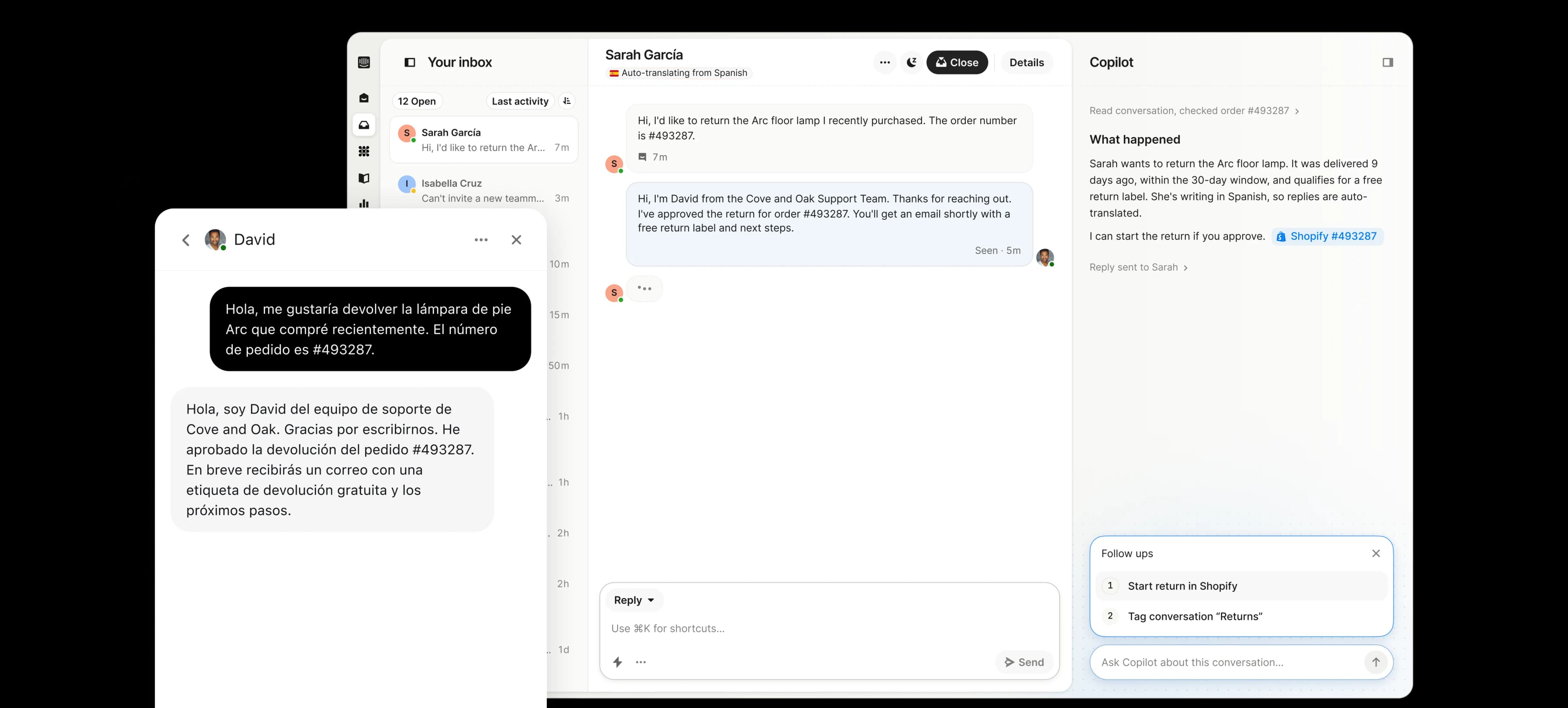
Task: Open conversation more options in header
Action: coord(885,62)
